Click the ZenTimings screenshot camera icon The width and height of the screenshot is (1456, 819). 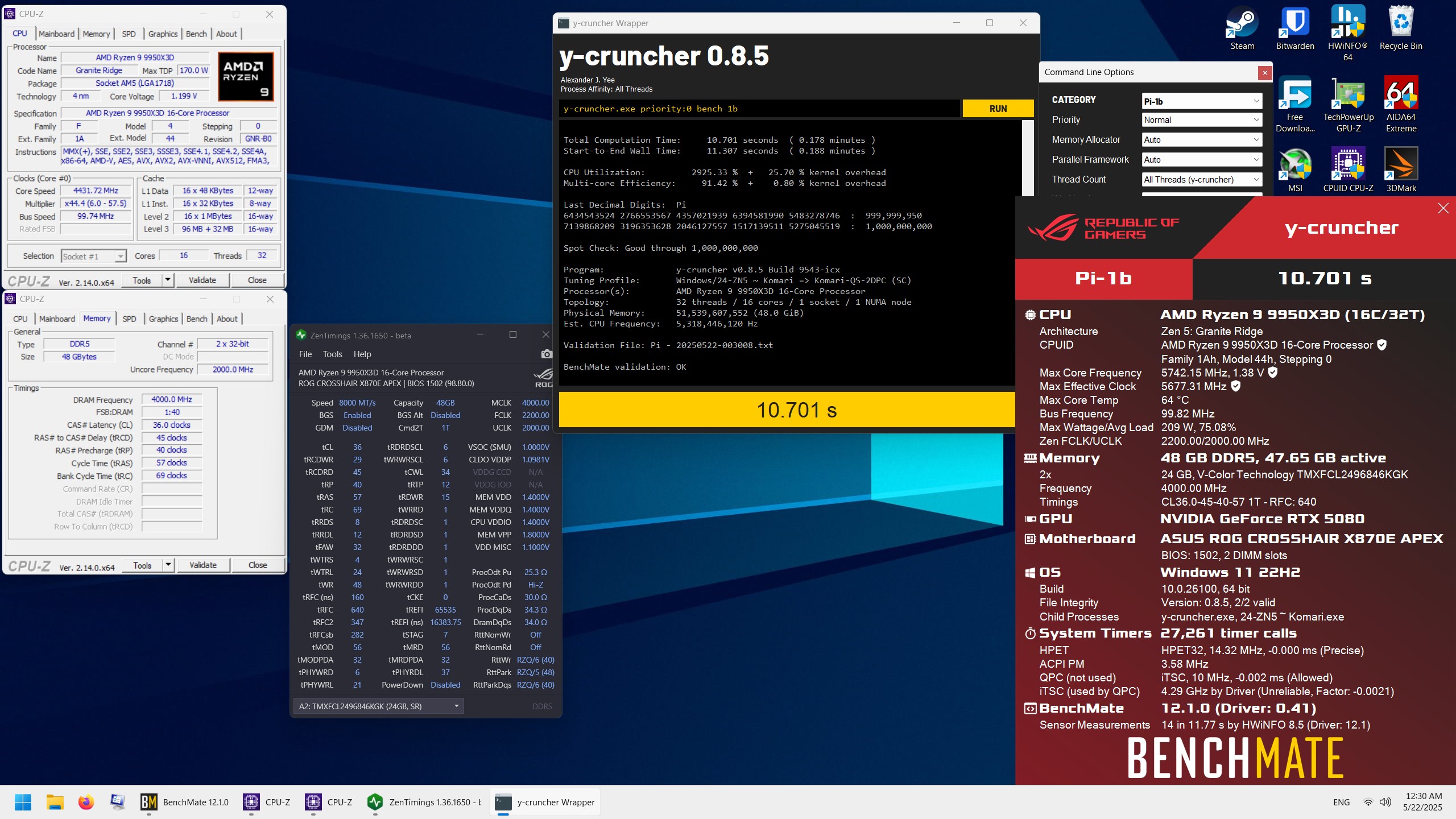tap(546, 354)
